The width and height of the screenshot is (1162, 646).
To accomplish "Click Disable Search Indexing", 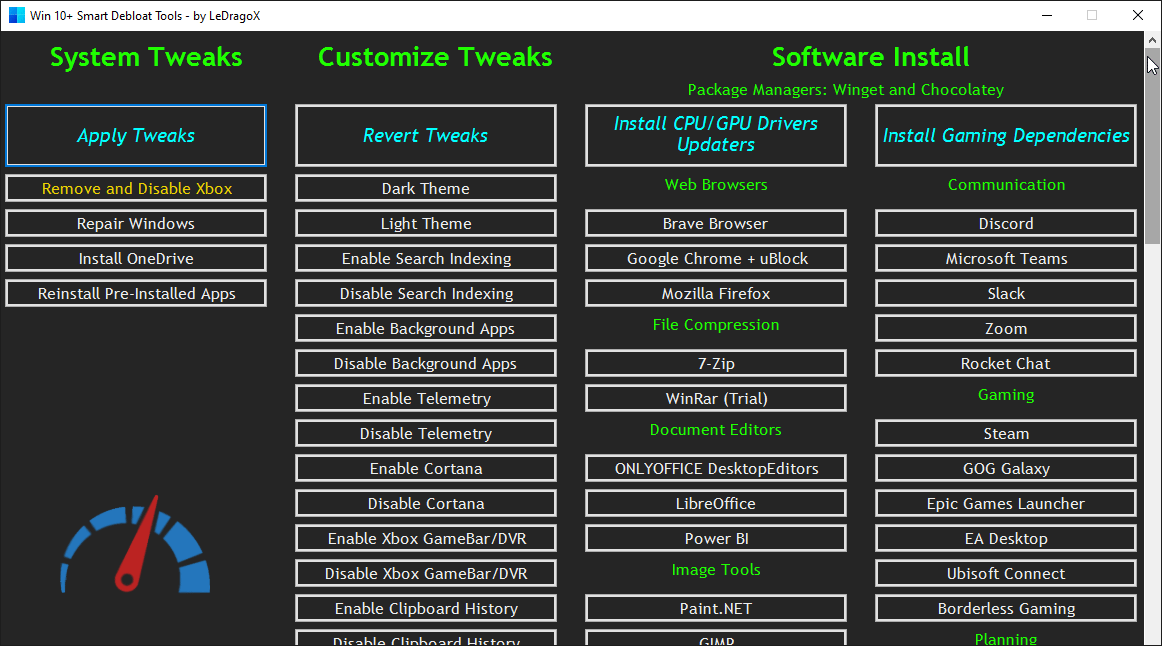I will 425,293.
